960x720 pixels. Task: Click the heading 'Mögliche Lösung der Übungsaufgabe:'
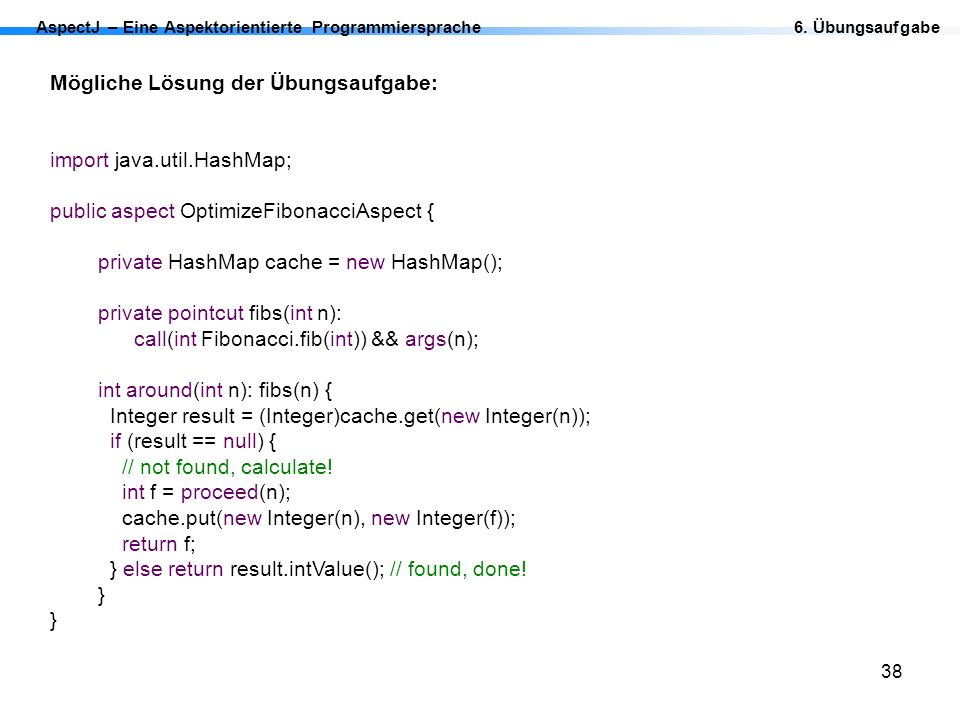tap(244, 83)
